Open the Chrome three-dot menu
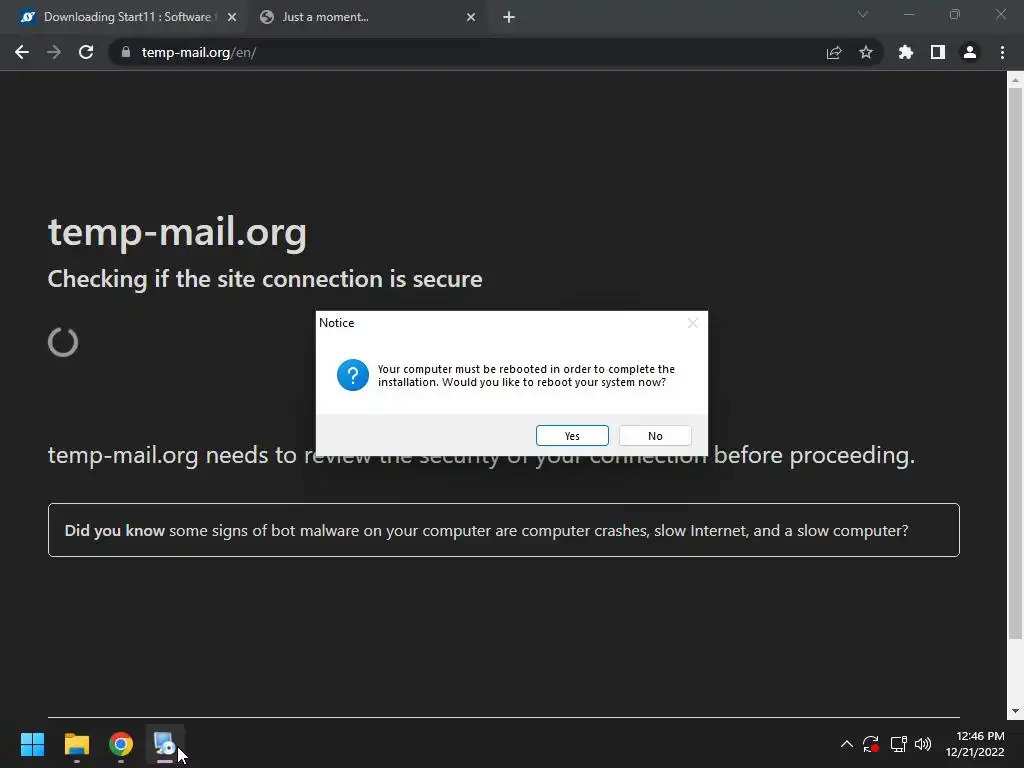This screenshot has height=768, width=1024. click(1002, 52)
